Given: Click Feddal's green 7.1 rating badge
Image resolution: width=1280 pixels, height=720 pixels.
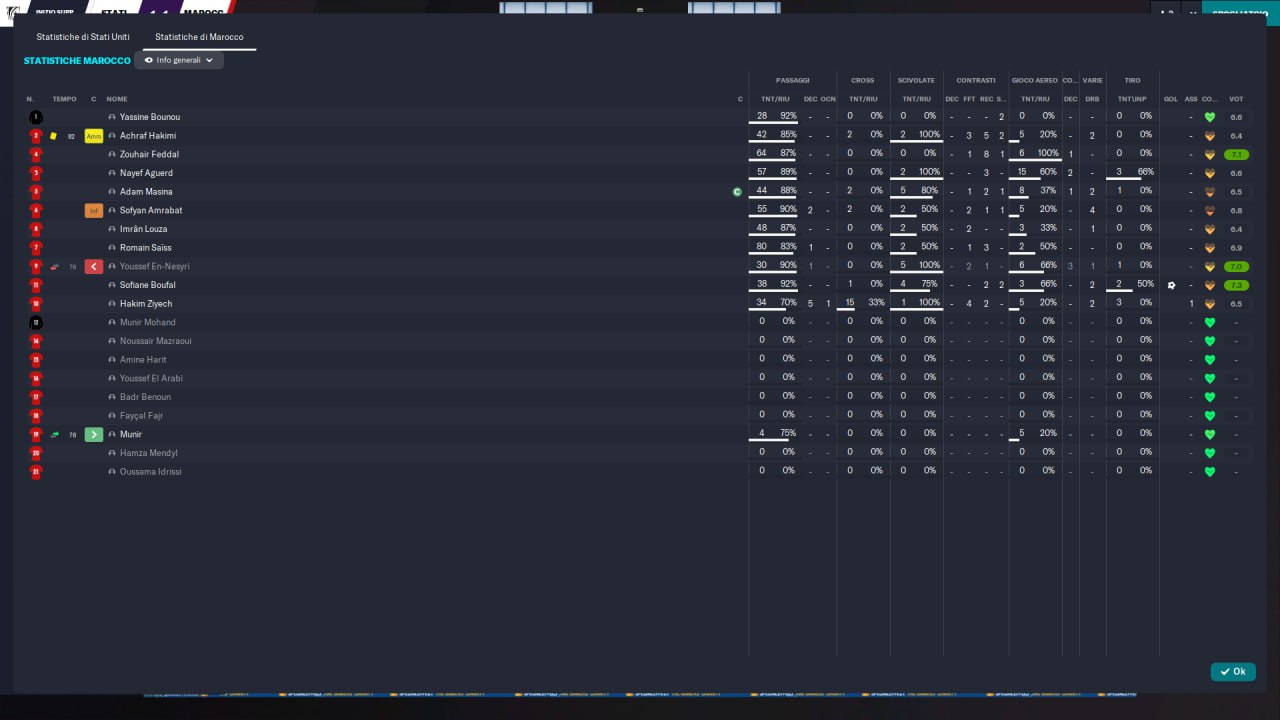Looking at the screenshot, I should (1236, 155).
